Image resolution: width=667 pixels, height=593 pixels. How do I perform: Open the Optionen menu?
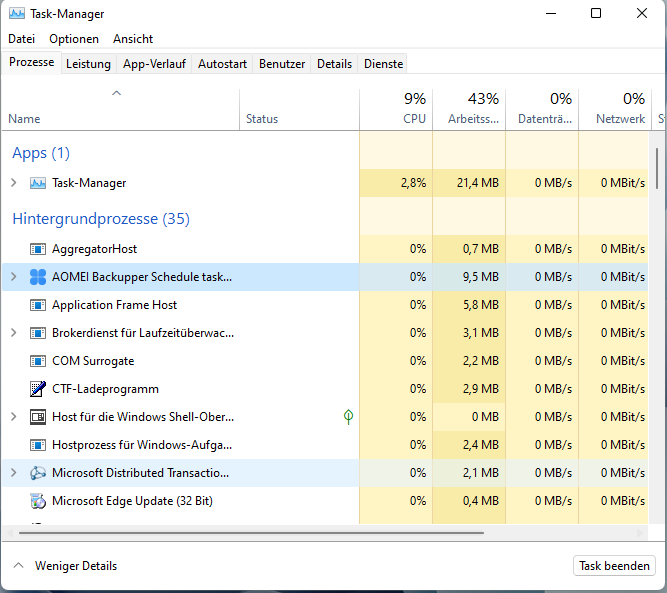click(x=74, y=39)
